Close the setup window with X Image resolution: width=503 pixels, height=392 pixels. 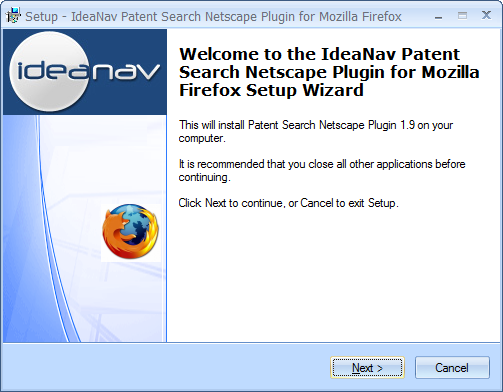486,15
